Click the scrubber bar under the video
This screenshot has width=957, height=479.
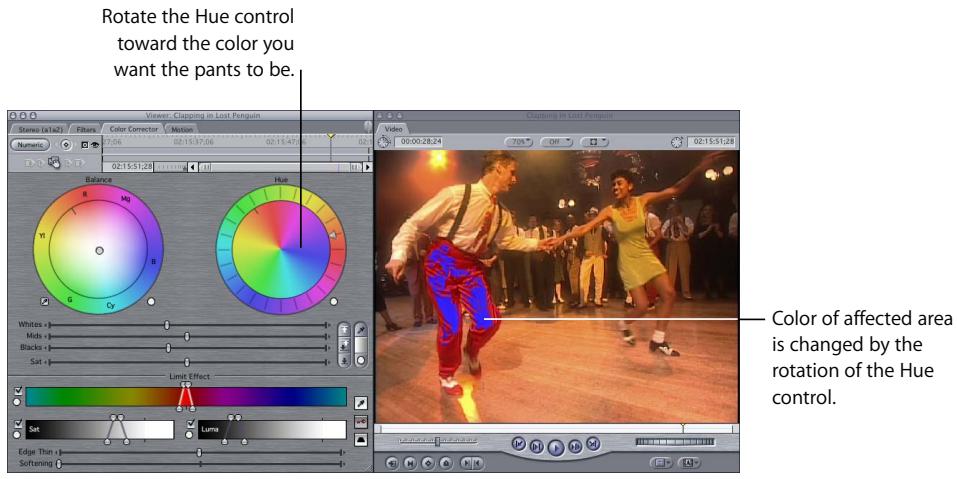(x=556, y=429)
